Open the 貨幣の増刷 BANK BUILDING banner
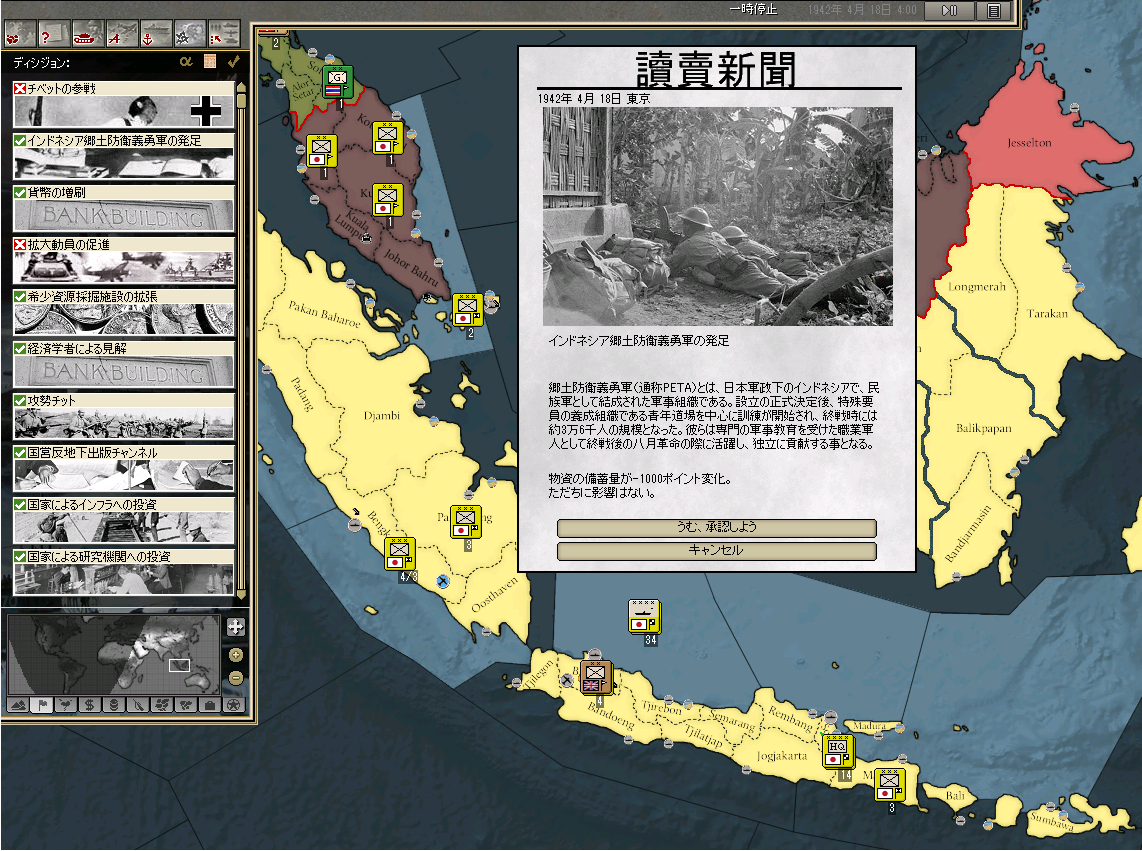This screenshot has height=851, width=1142. click(124, 216)
